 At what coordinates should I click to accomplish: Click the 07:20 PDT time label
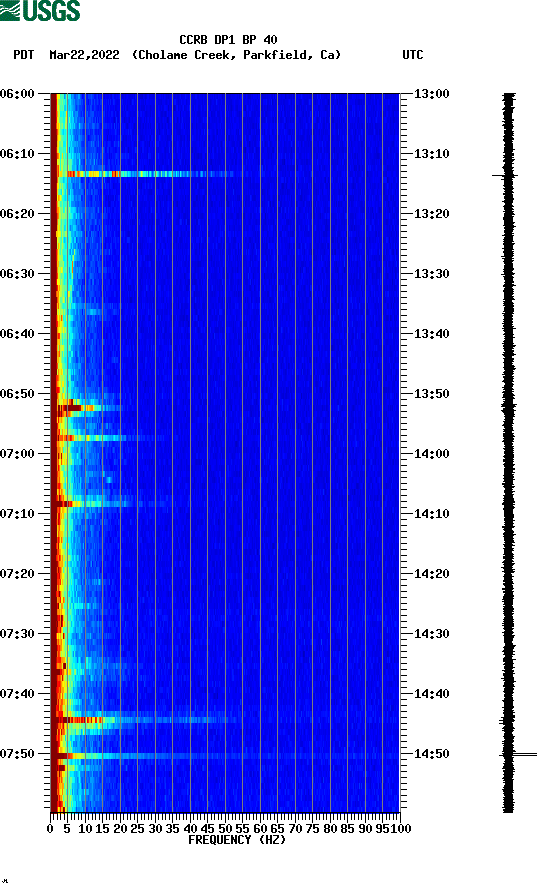click(18, 574)
